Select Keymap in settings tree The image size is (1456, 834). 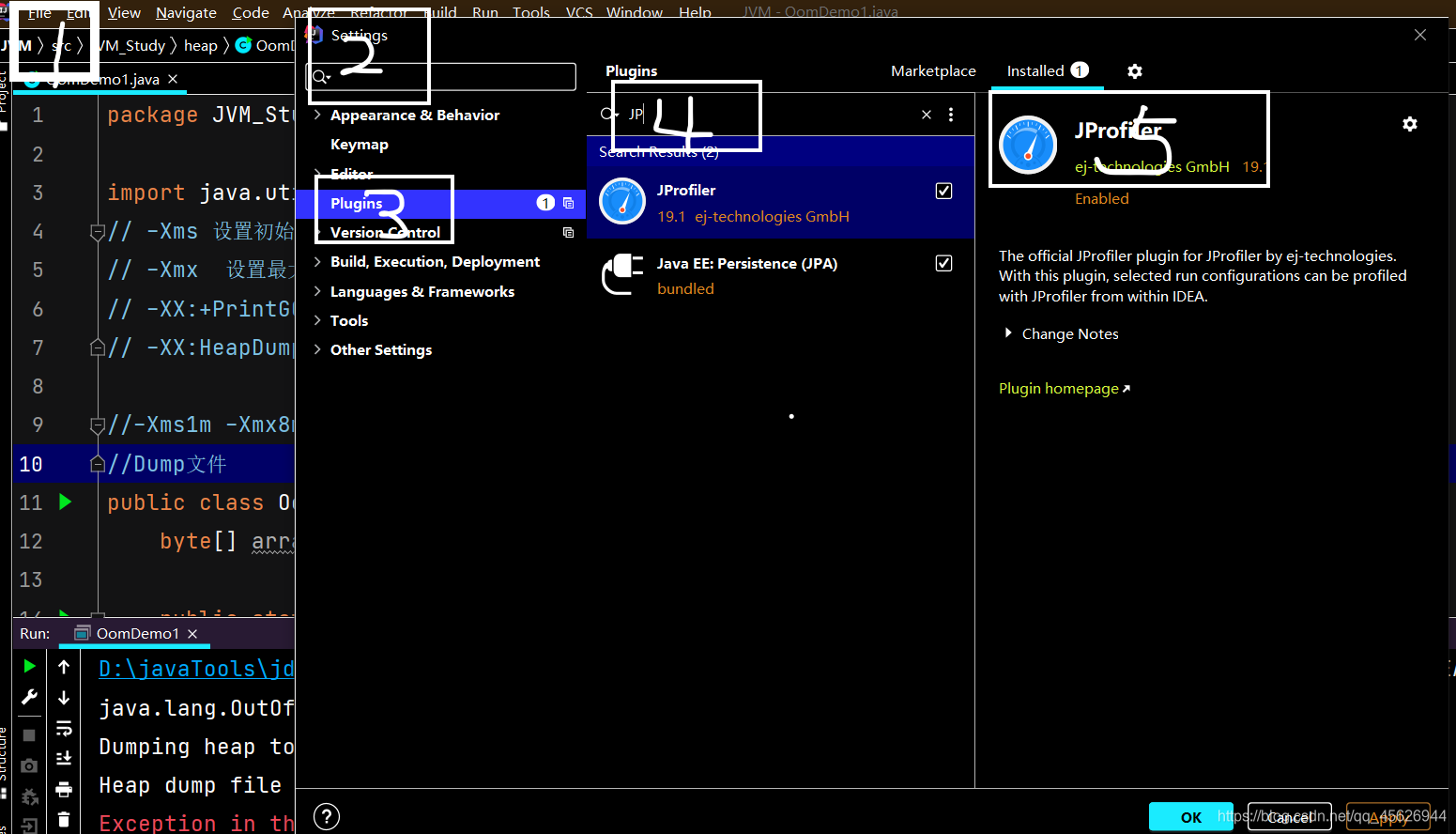pyautogui.click(x=360, y=145)
